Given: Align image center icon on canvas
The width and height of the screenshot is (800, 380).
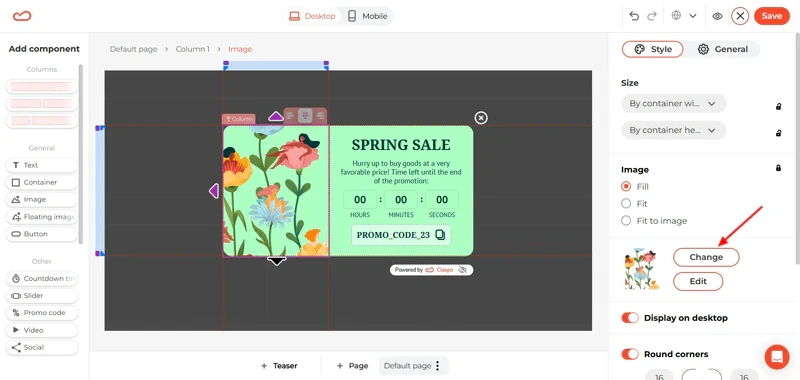Looking at the screenshot, I should click(x=305, y=116).
